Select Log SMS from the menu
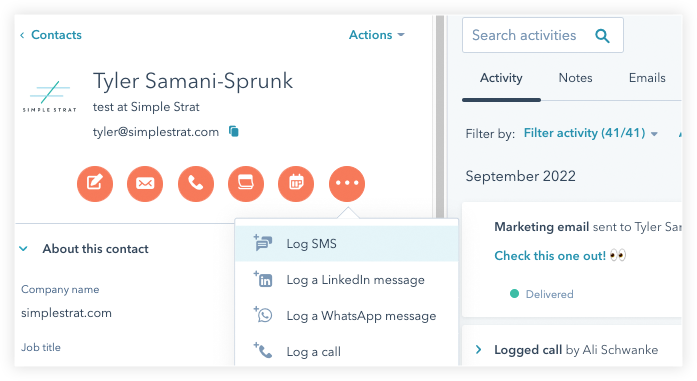Viewport: 697px width, 381px height. tap(346, 244)
